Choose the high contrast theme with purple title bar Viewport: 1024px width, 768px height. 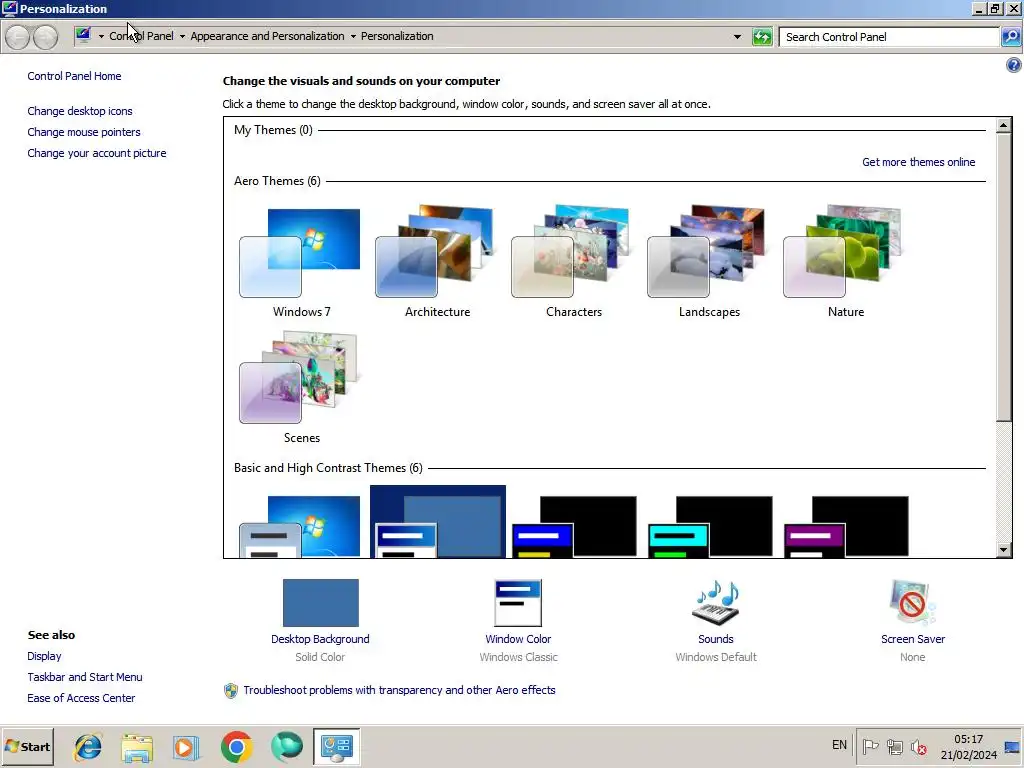(846, 526)
